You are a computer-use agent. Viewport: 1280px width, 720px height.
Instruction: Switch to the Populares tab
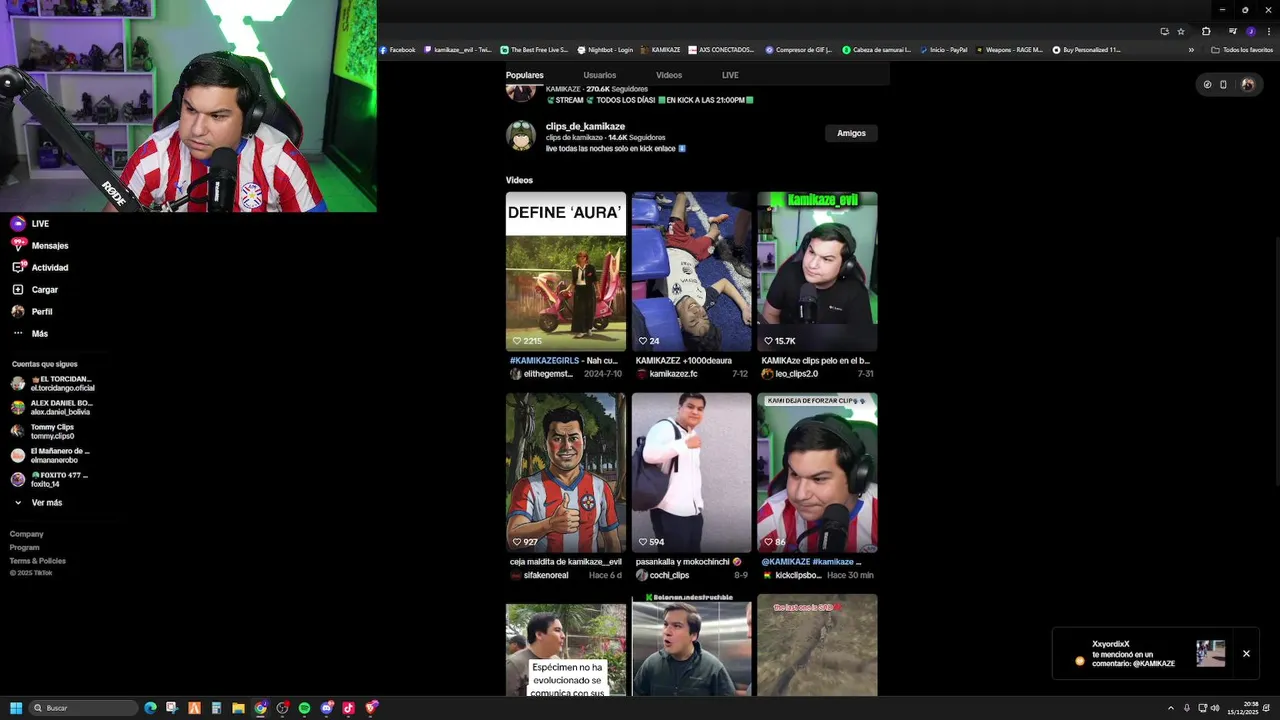coord(525,75)
